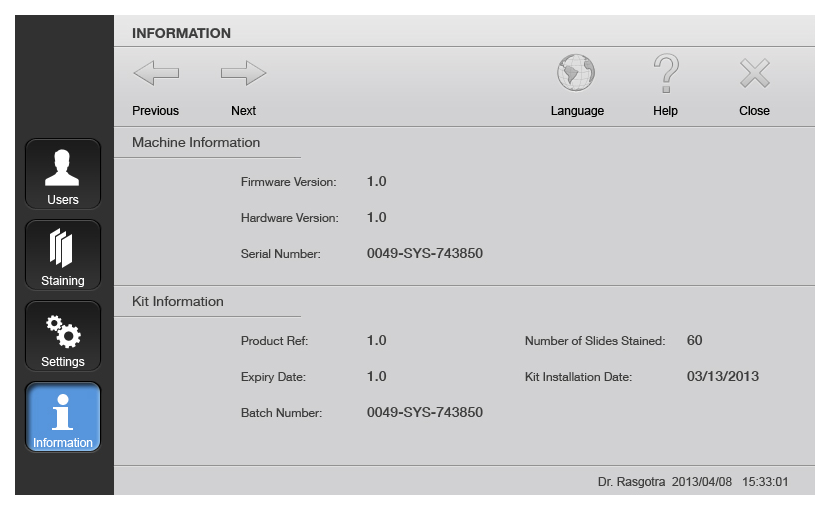This screenshot has width=831, height=511.
Task: Click the Expiry Date value in Kit Information
Action: [376, 377]
